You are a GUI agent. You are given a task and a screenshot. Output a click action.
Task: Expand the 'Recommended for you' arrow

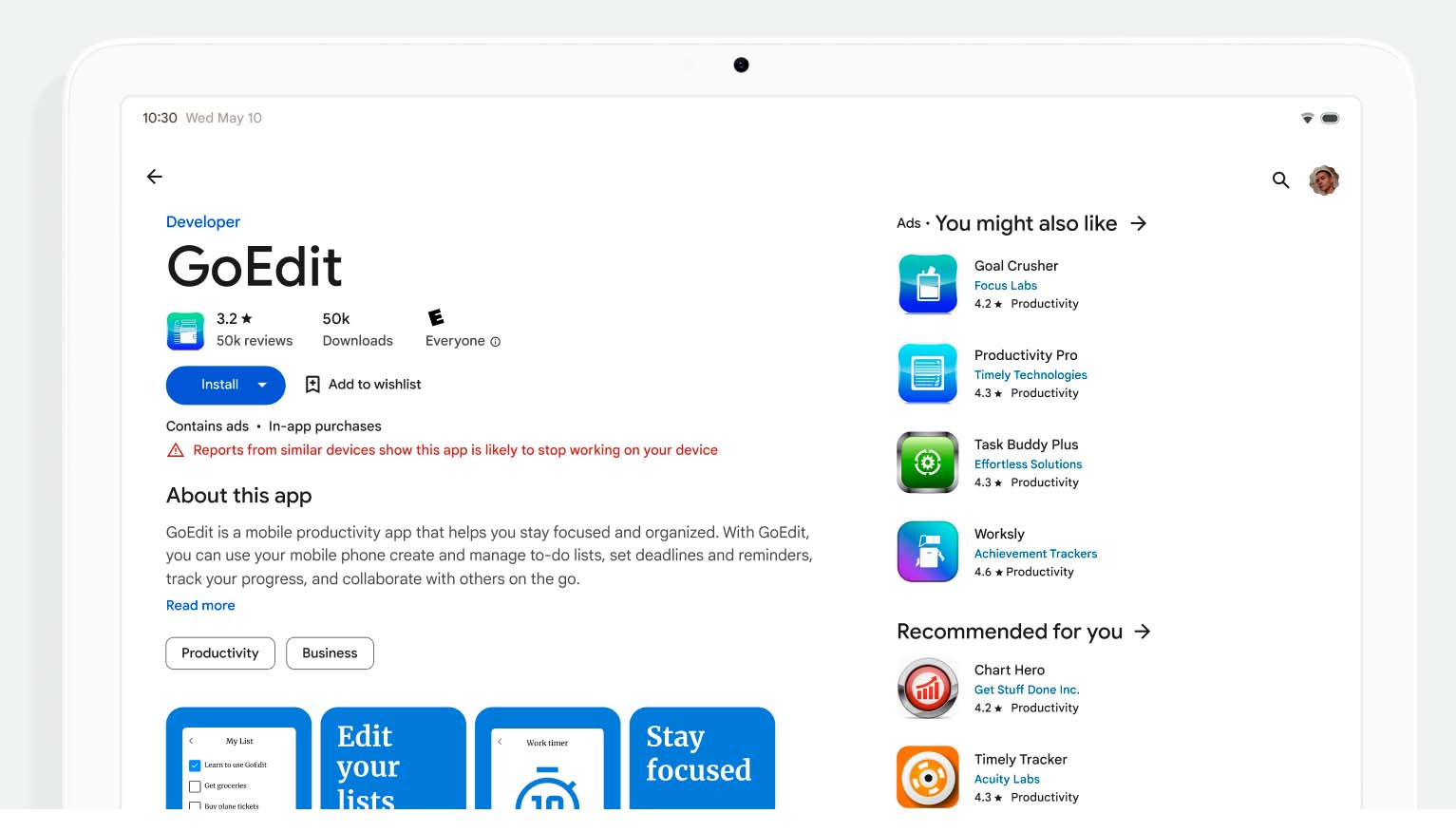[1143, 632]
